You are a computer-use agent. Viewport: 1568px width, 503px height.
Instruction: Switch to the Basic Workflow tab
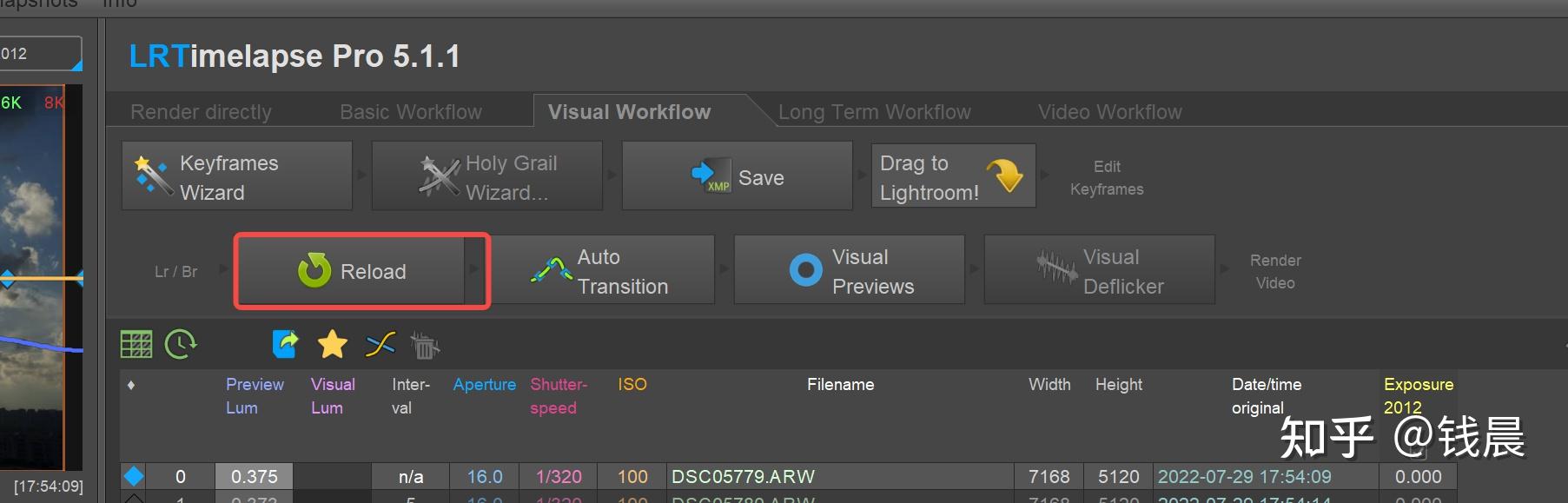pyautogui.click(x=410, y=112)
